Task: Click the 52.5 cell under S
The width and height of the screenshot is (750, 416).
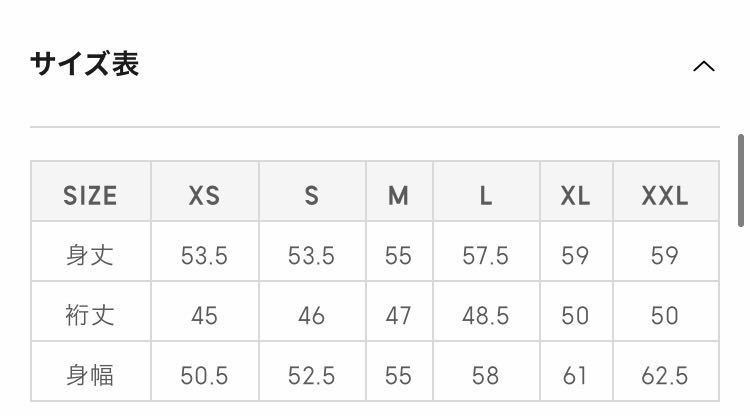Action: [311, 375]
